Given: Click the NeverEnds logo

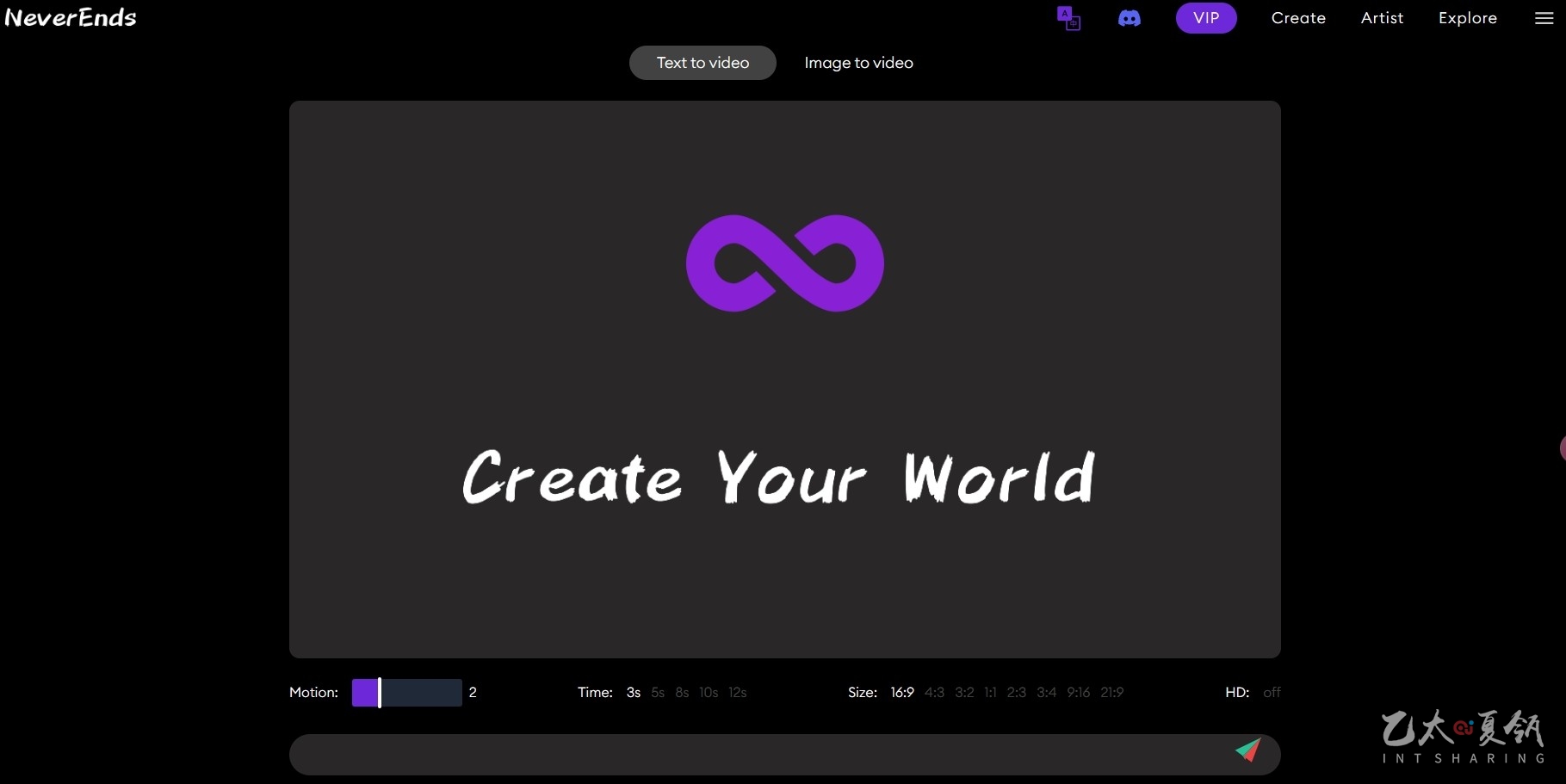Looking at the screenshot, I should pyautogui.click(x=71, y=17).
